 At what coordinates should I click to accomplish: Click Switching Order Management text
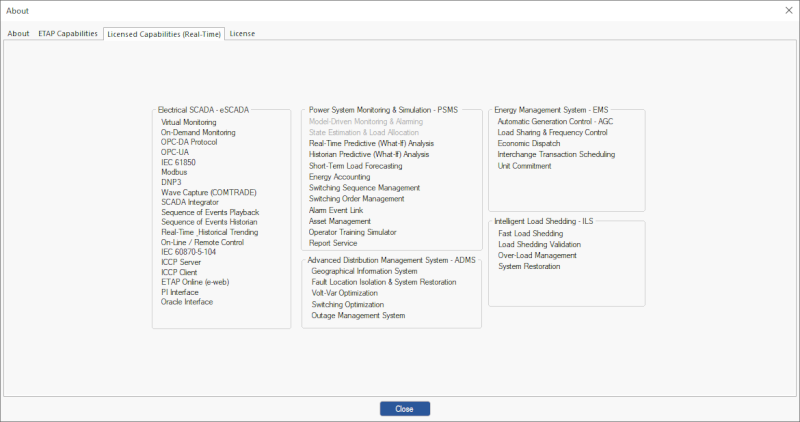point(357,199)
